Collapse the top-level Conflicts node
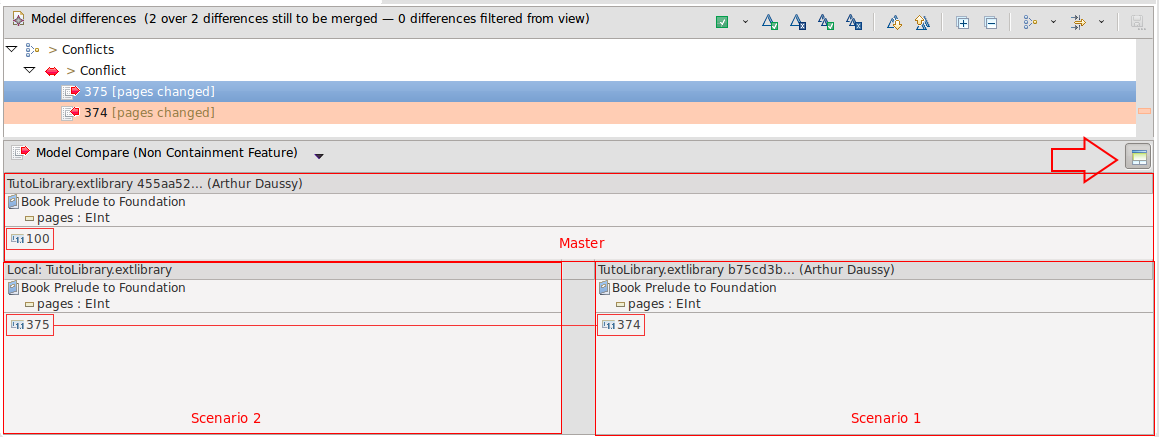The image size is (1159, 437). [x=11, y=49]
